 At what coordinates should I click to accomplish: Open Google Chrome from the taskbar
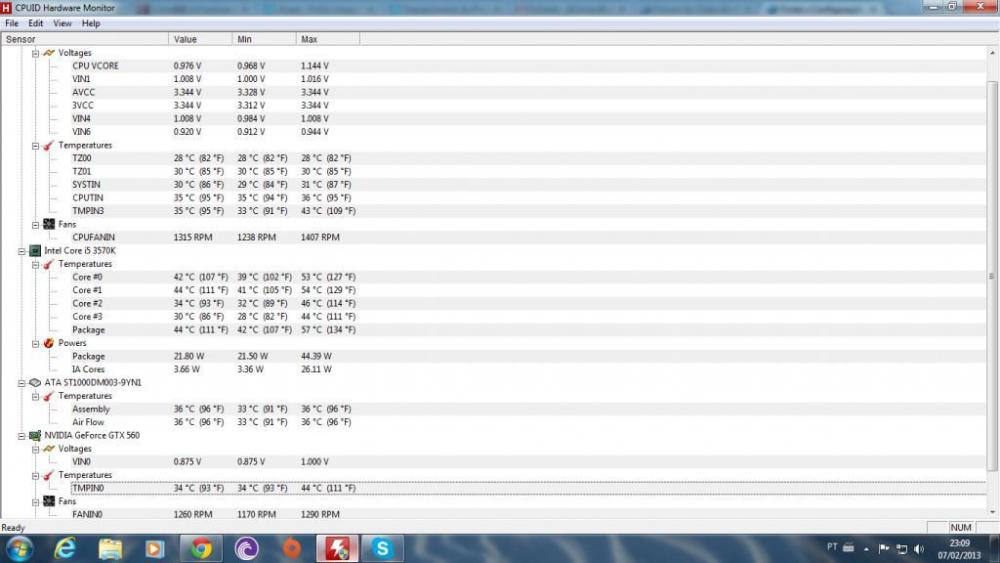(201, 548)
